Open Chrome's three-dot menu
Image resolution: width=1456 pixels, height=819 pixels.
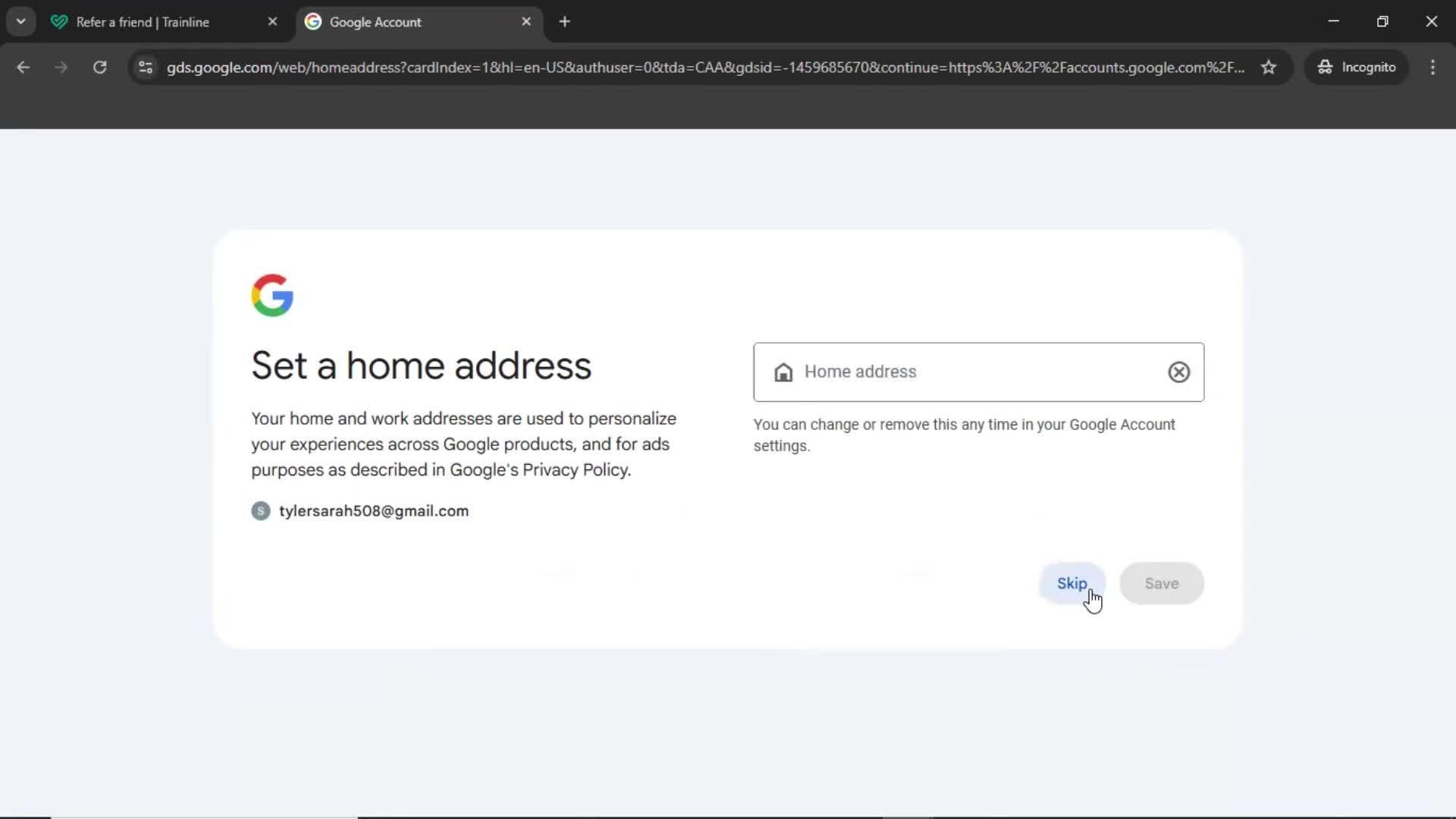[1433, 67]
